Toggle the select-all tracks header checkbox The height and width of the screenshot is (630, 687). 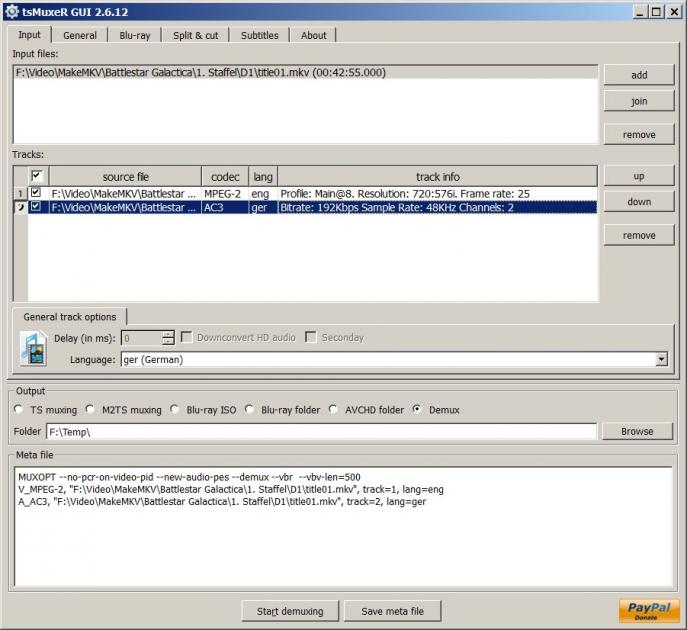(37, 176)
